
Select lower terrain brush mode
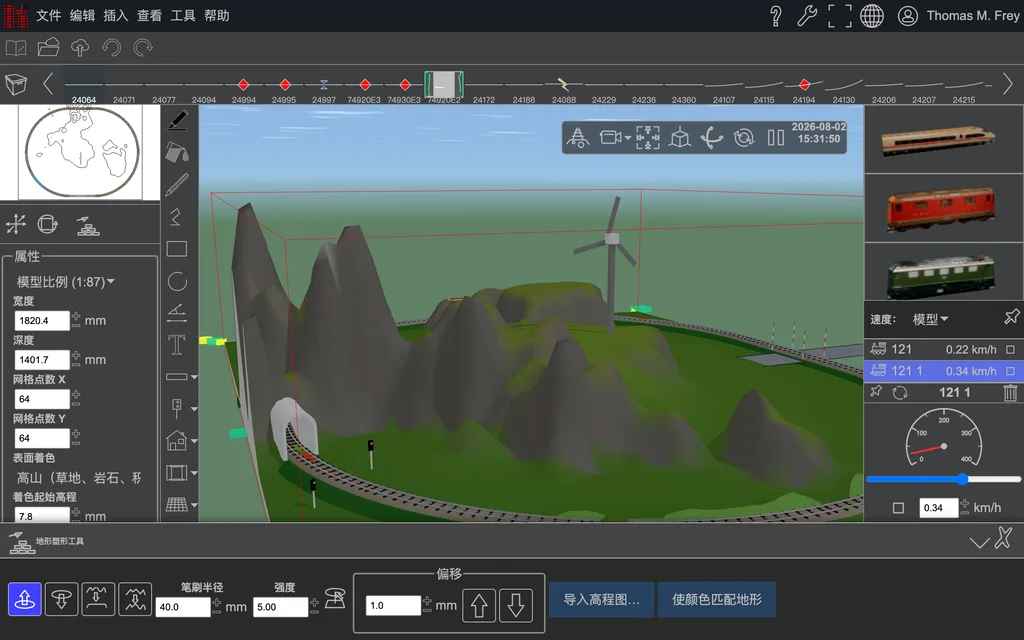[x=61, y=600]
